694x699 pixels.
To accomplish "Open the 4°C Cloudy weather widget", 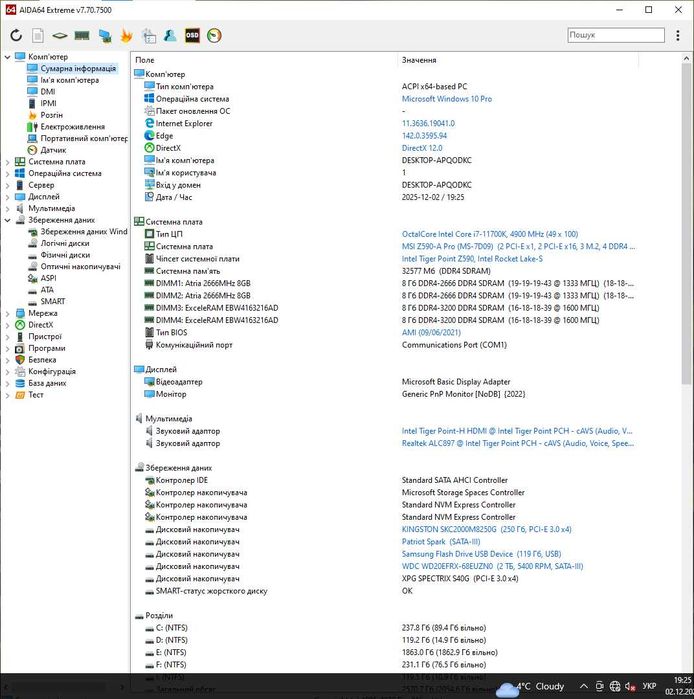I will coord(530,687).
